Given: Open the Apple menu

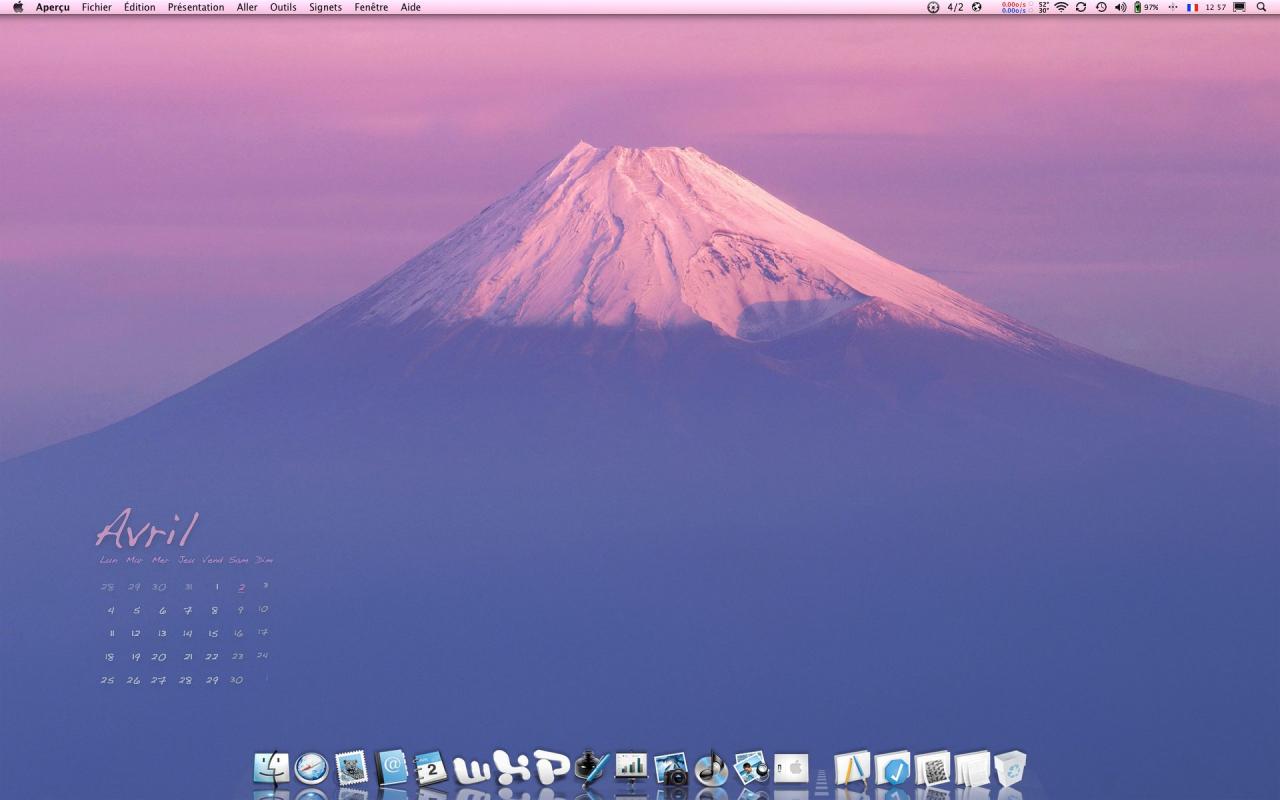Looking at the screenshot, I should coord(18,7).
